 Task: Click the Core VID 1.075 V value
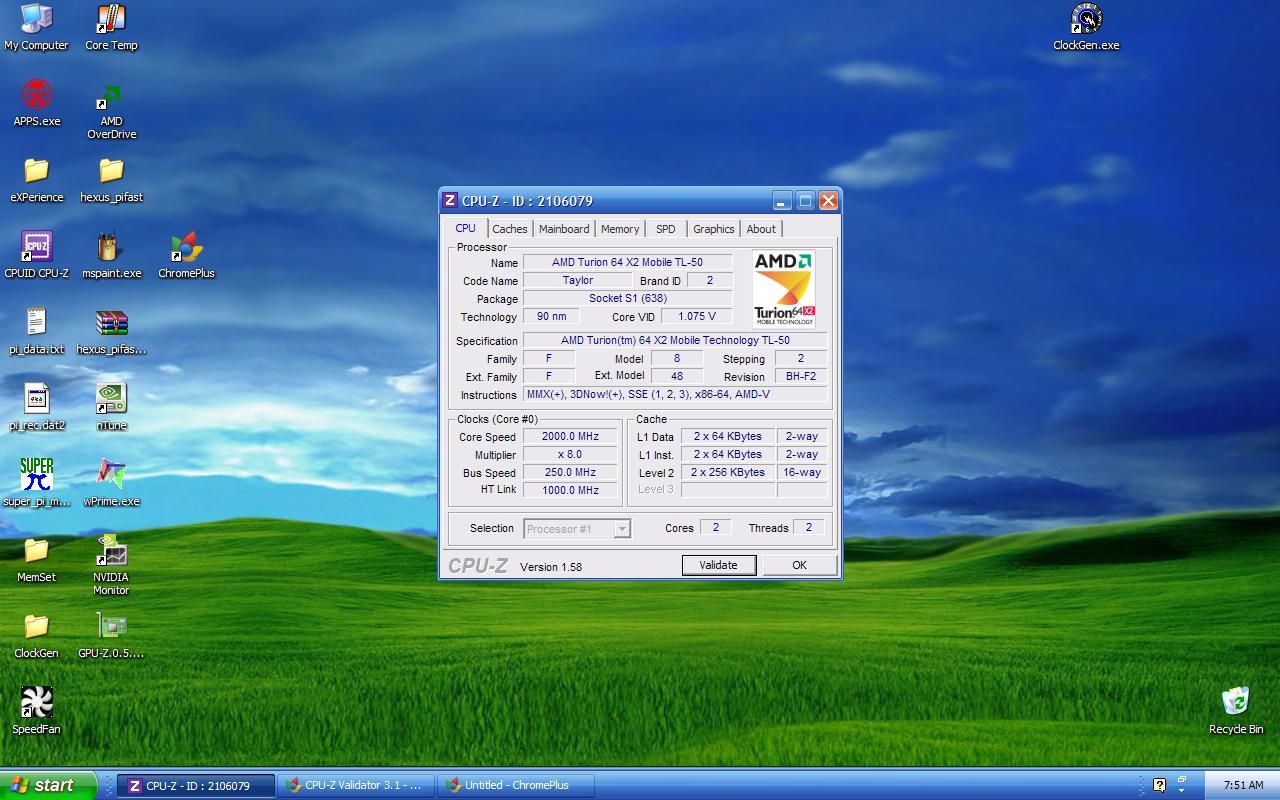697,316
